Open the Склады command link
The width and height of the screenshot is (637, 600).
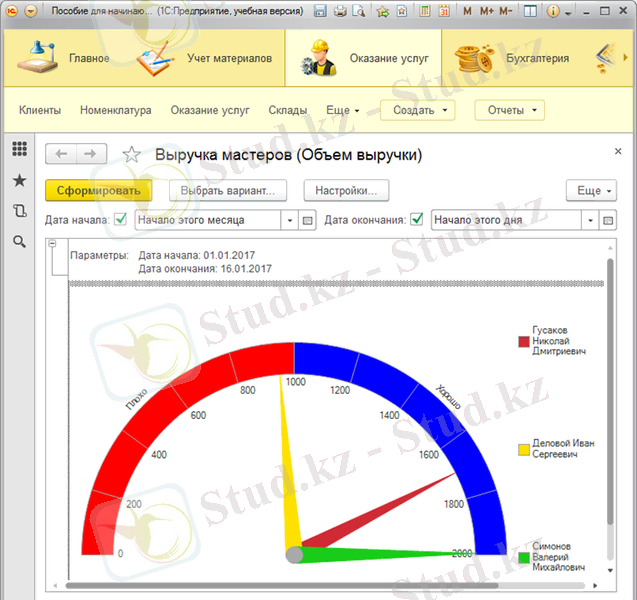point(288,110)
